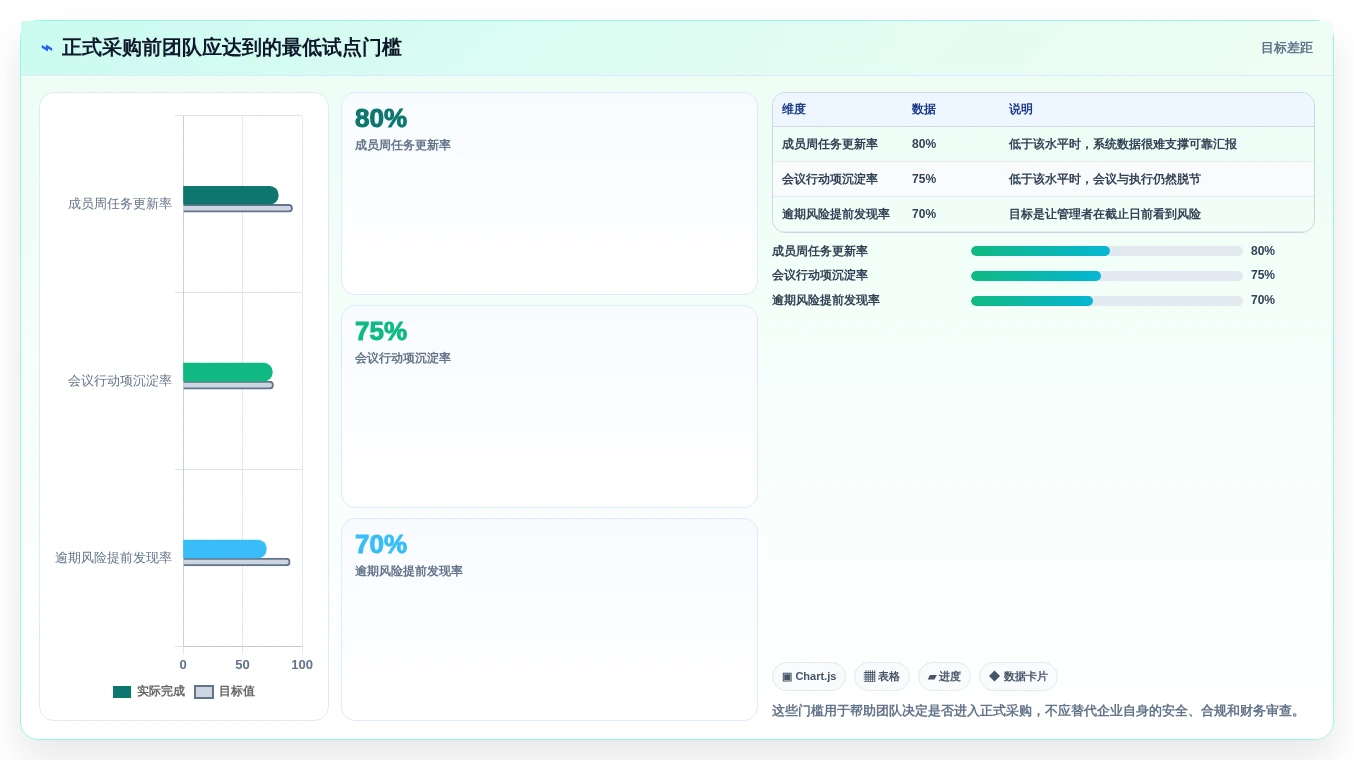Open the 70% 逾期风险提前发现率 card
Image resolution: width=1354 pixels, height=760 pixels.
pos(549,619)
